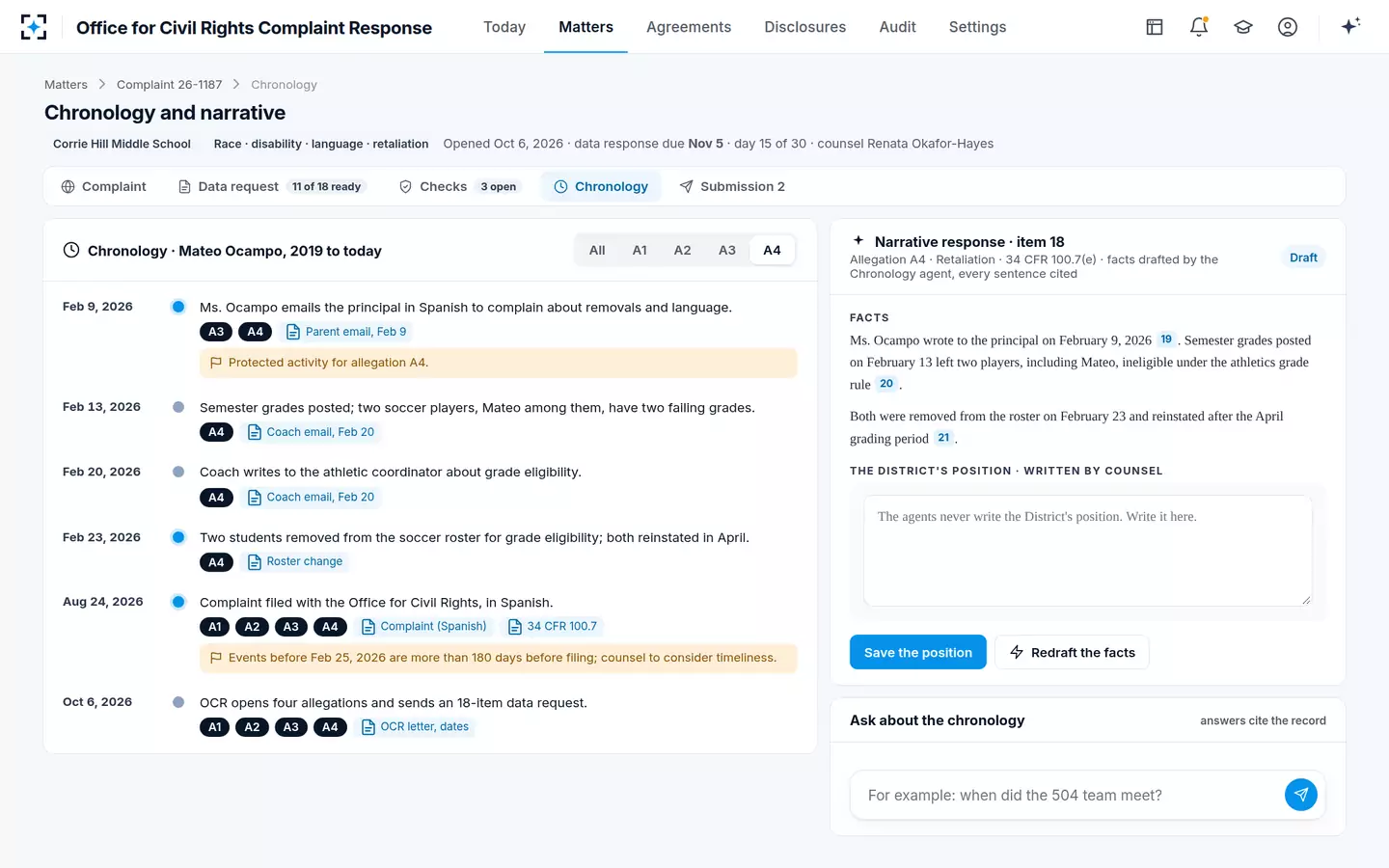Open the graduation cap help icon
1389x868 pixels.
[1243, 27]
